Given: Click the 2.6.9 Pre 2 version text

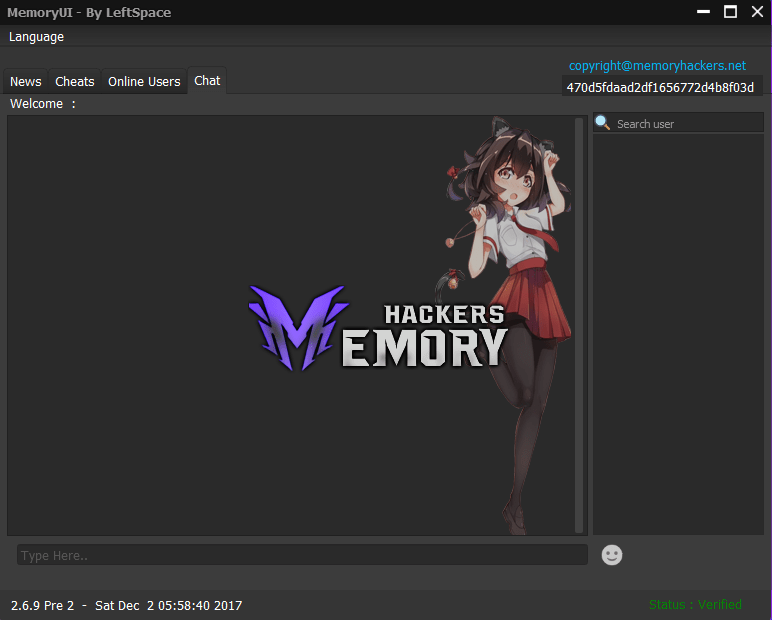Looking at the screenshot, I should coord(42,605).
